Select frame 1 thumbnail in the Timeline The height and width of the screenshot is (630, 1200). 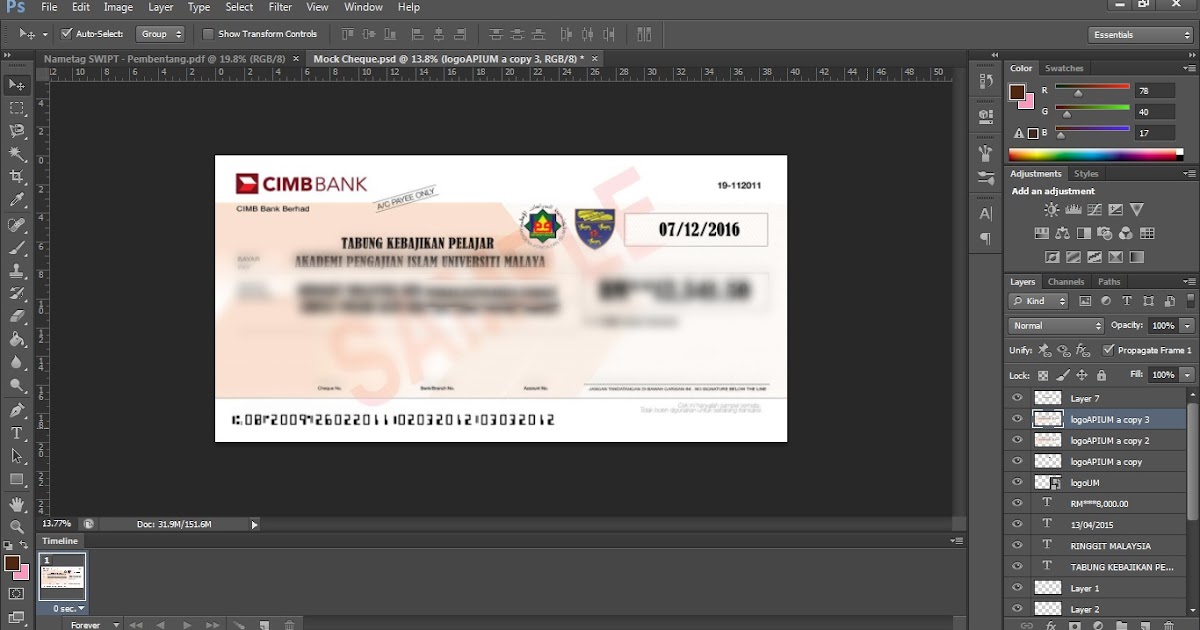pyautogui.click(x=62, y=578)
